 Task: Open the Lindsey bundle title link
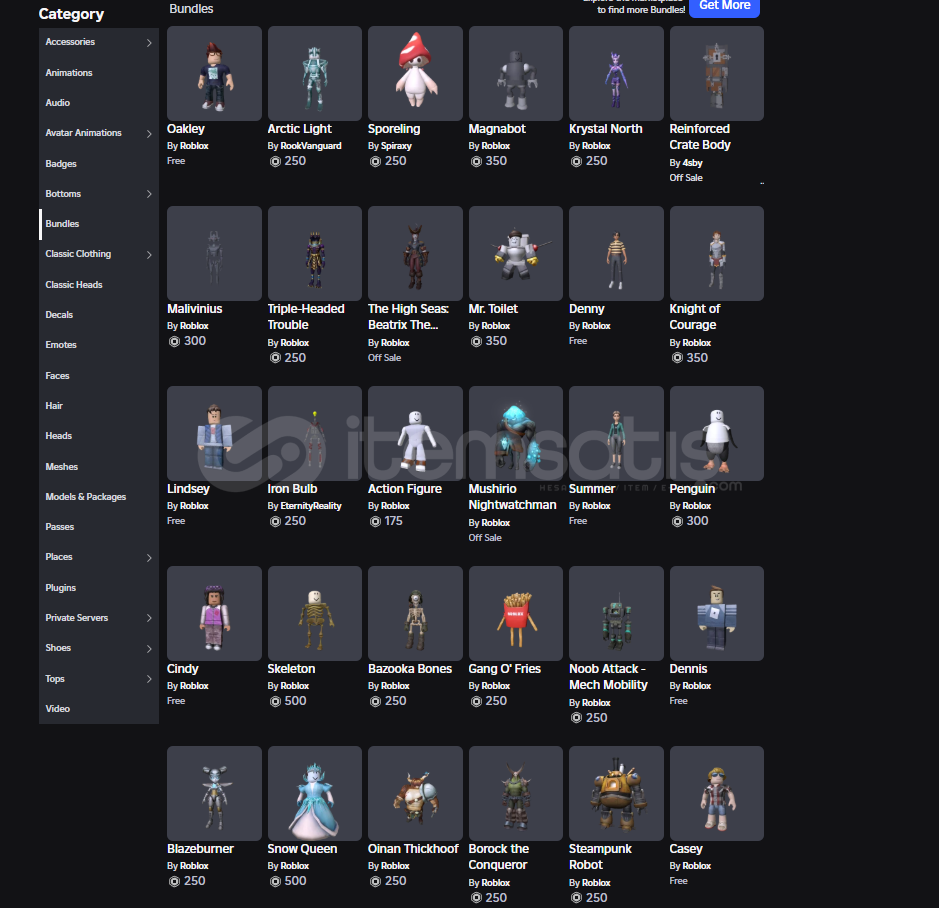click(189, 489)
